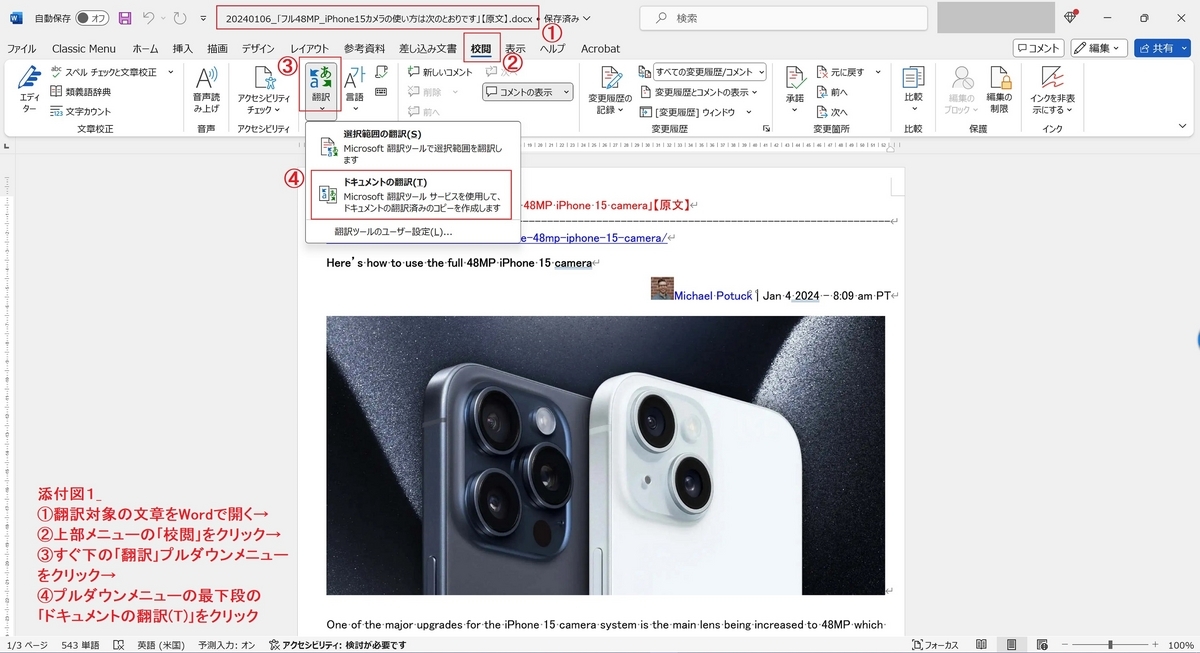Save document with floppy disk icon
The height and width of the screenshot is (653, 1200).
coord(125,18)
